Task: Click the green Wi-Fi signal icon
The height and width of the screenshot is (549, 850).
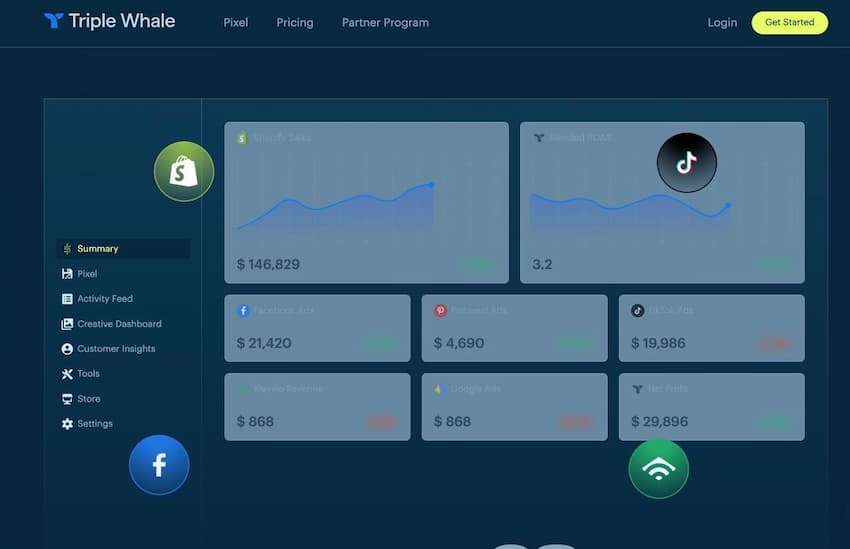Action: 658,467
